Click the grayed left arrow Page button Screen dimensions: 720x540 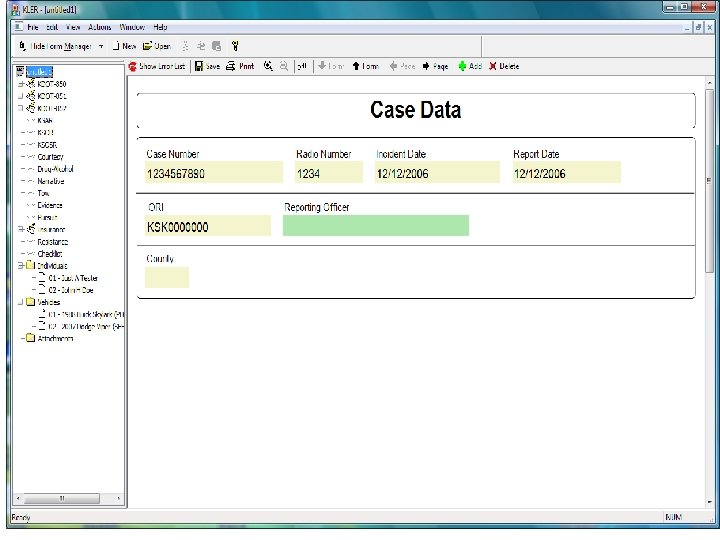pos(402,66)
